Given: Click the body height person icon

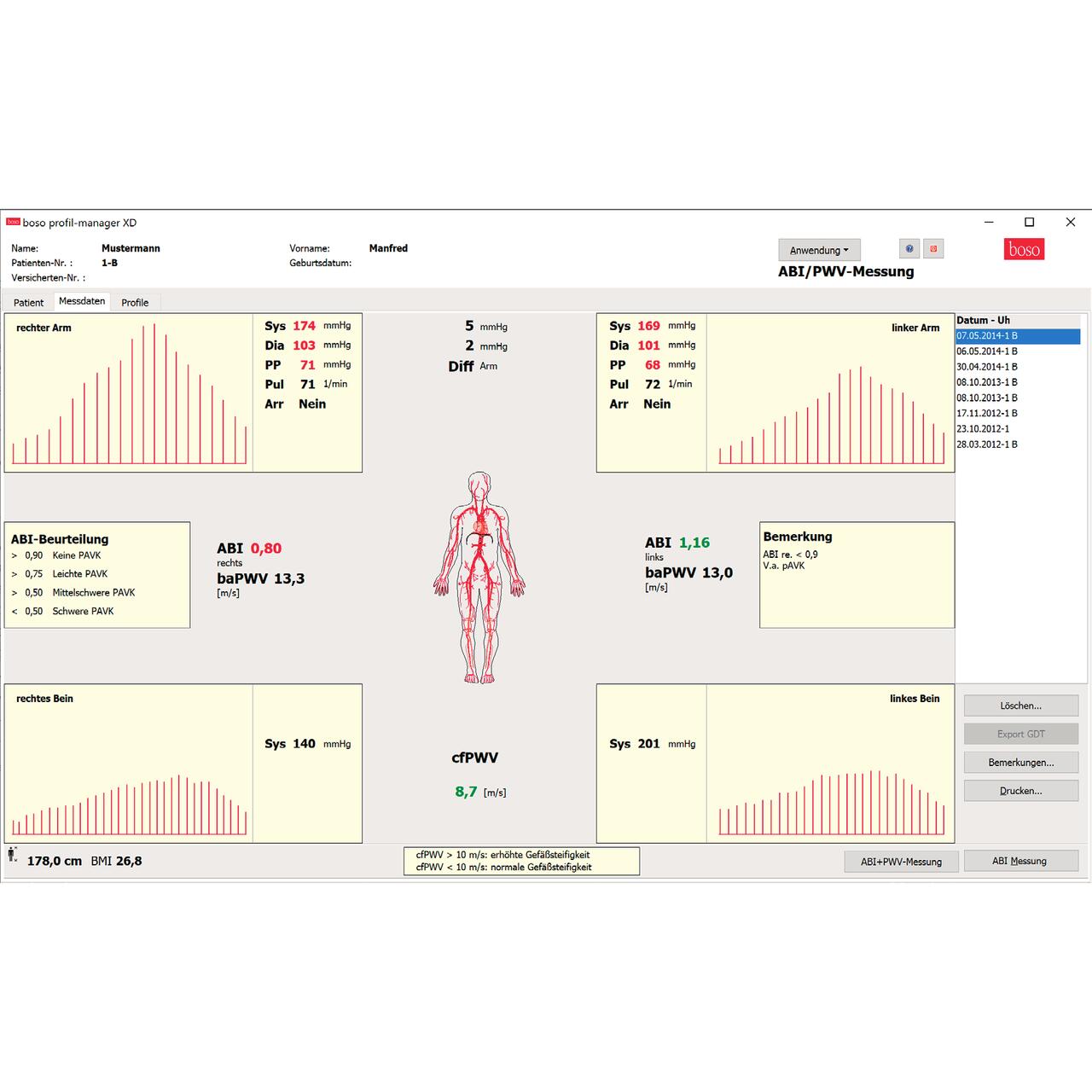Looking at the screenshot, I should pyautogui.click(x=12, y=854).
